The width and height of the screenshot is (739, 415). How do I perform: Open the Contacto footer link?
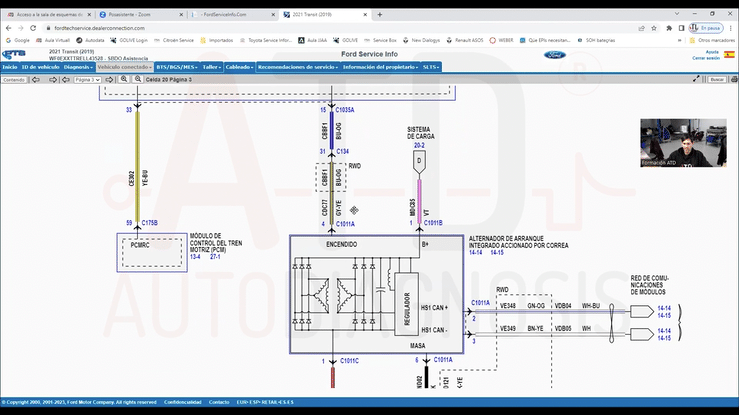(x=219, y=402)
